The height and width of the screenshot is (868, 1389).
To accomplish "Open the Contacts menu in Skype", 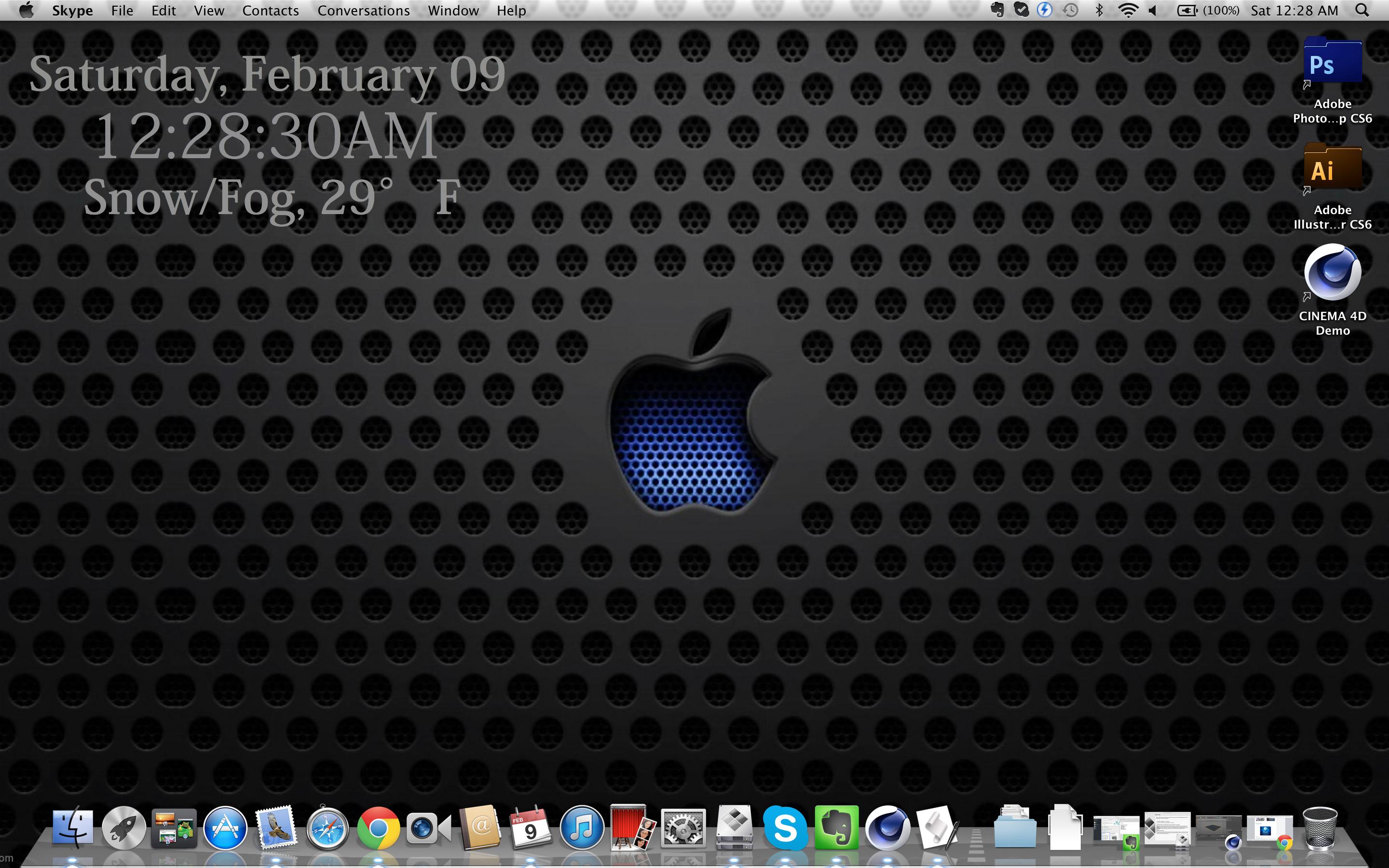I will point(271,10).
